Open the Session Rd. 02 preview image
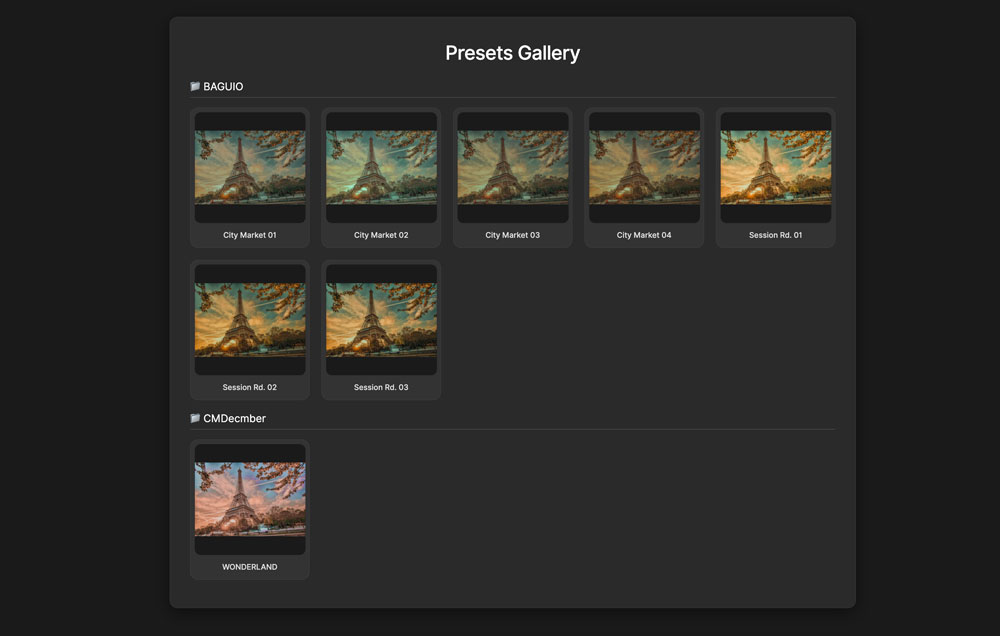Image resolution: width=1000 pixels, height=636 pixels. [250, 319]
